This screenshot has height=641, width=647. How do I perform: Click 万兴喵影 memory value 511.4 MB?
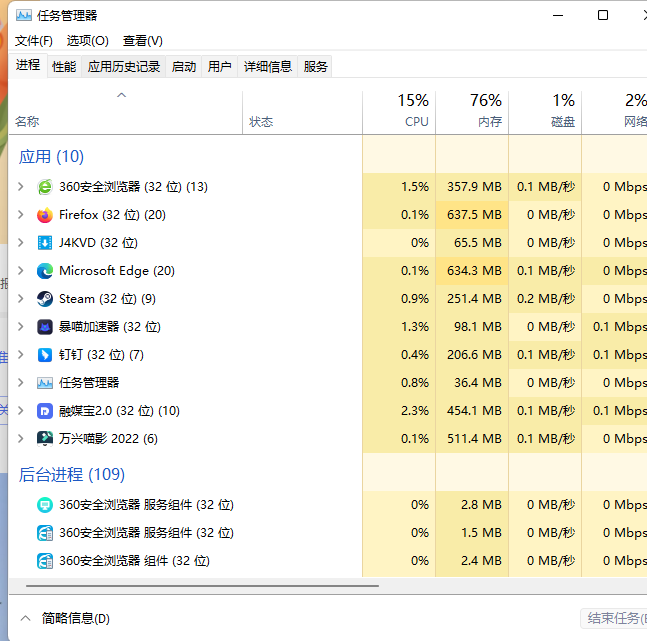[474, 439]
